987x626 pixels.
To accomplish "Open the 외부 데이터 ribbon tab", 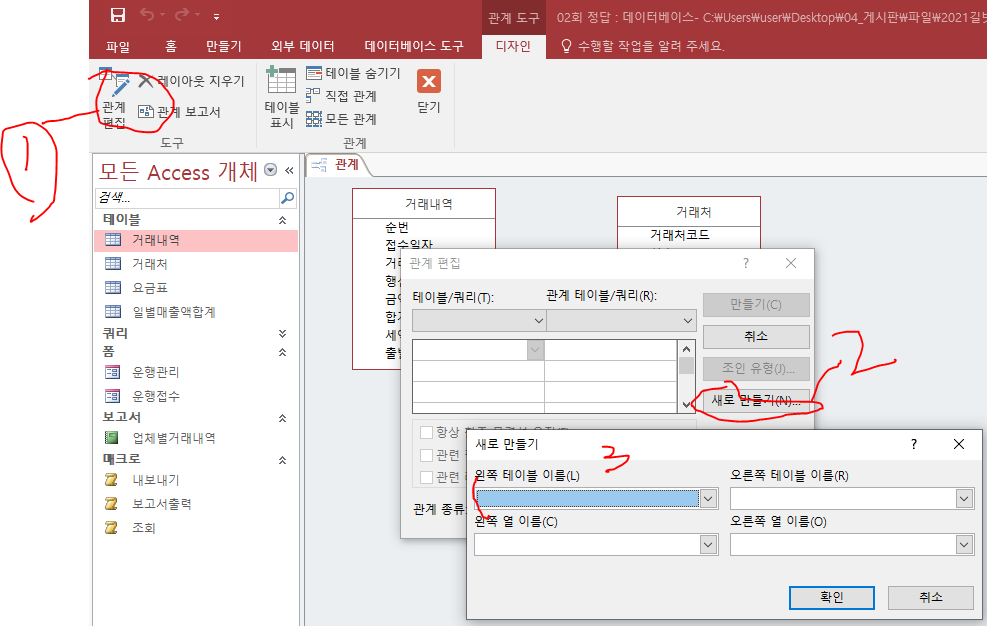I will click(303, 46).
